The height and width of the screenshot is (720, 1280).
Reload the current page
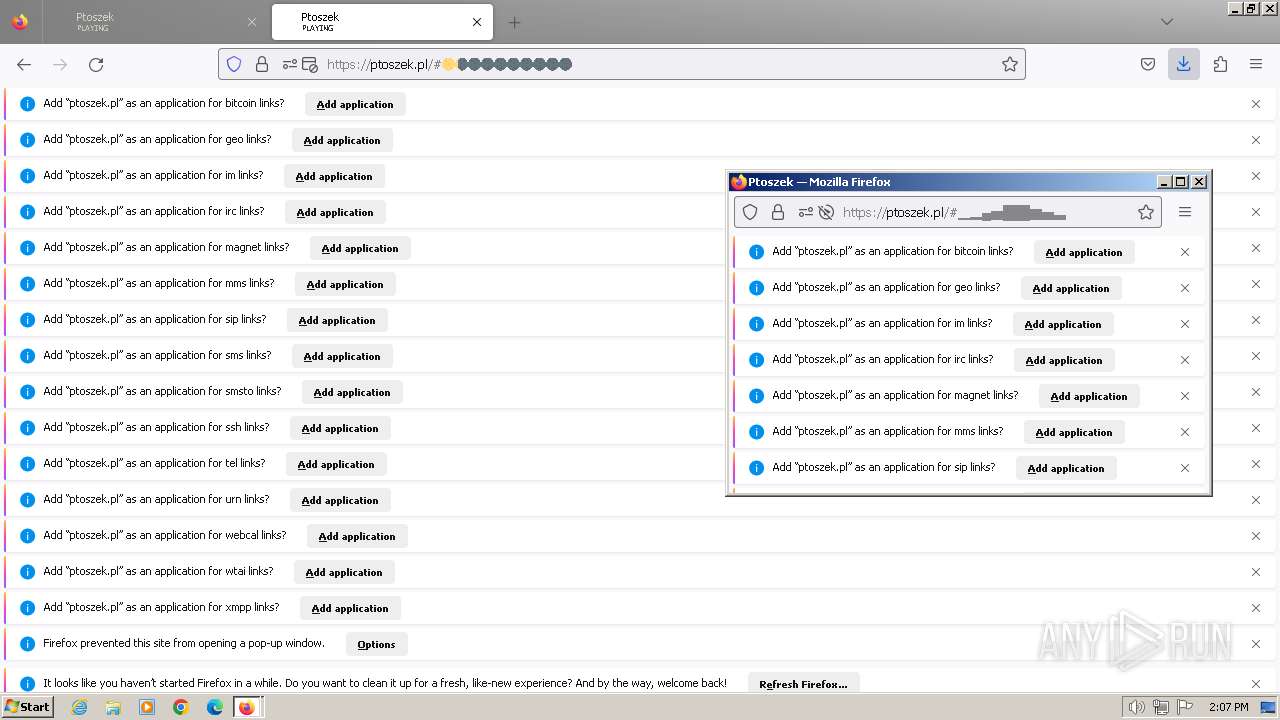click(x=96, y=64)
